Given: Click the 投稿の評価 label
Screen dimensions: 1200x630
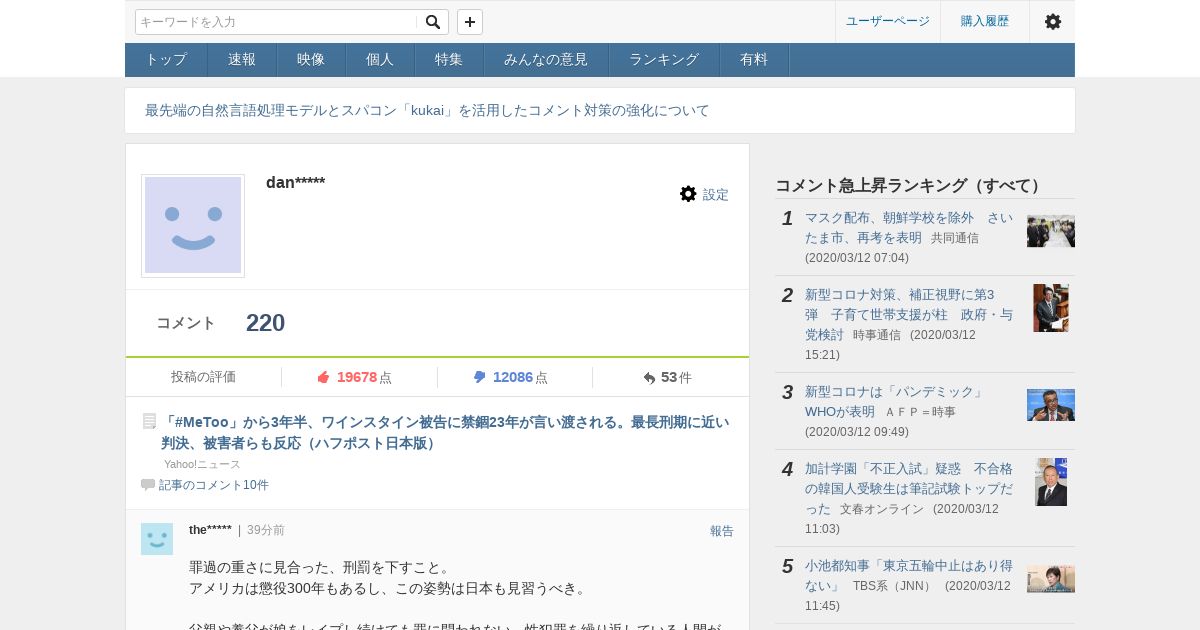Looking at the screenshot, I should coord(204,377).
